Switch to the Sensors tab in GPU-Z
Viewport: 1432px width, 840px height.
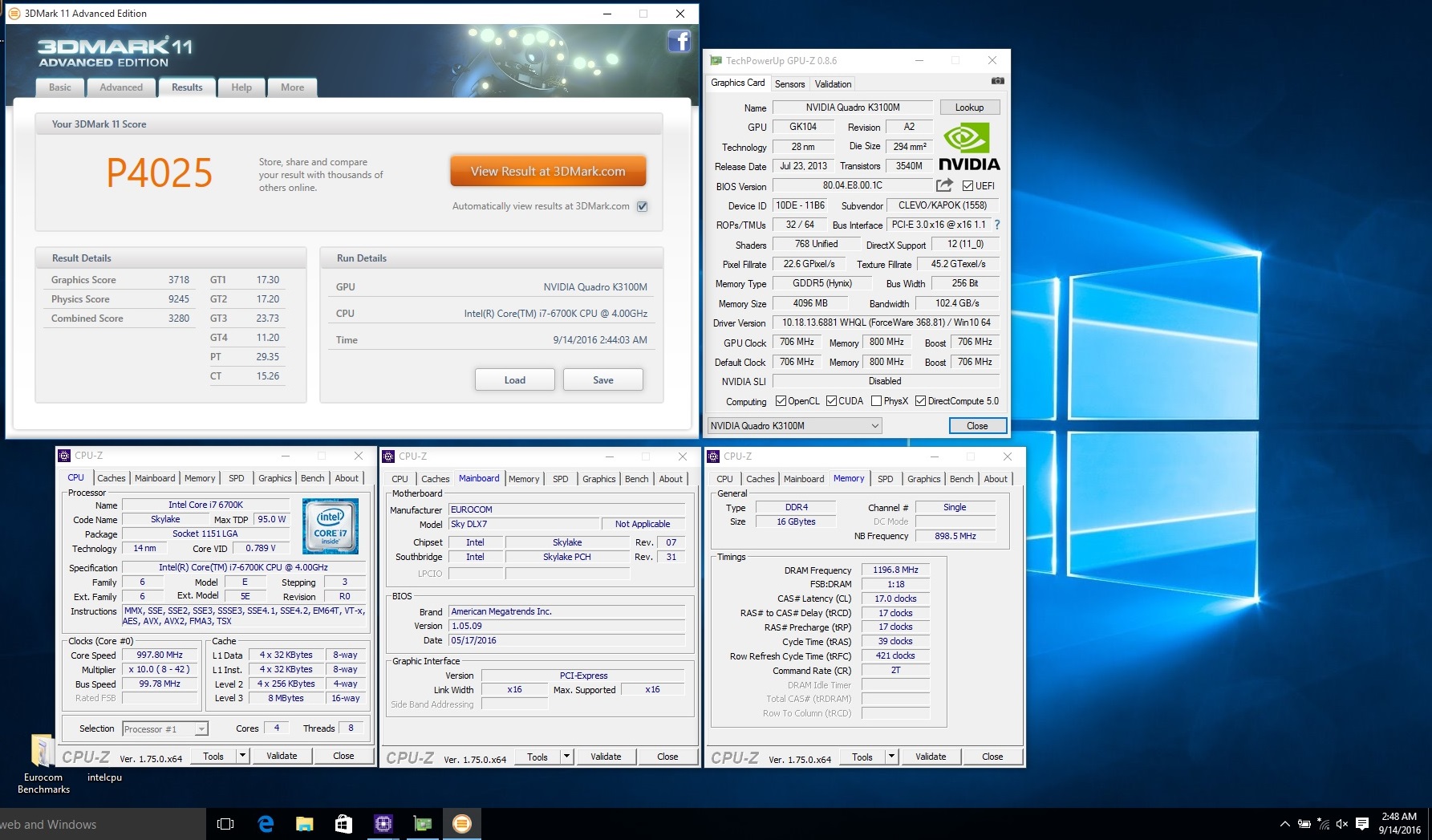[x=789, y=84]
